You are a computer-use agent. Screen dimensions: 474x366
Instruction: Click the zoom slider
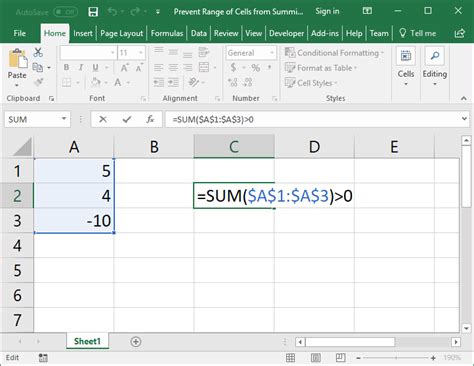point(396,358)
